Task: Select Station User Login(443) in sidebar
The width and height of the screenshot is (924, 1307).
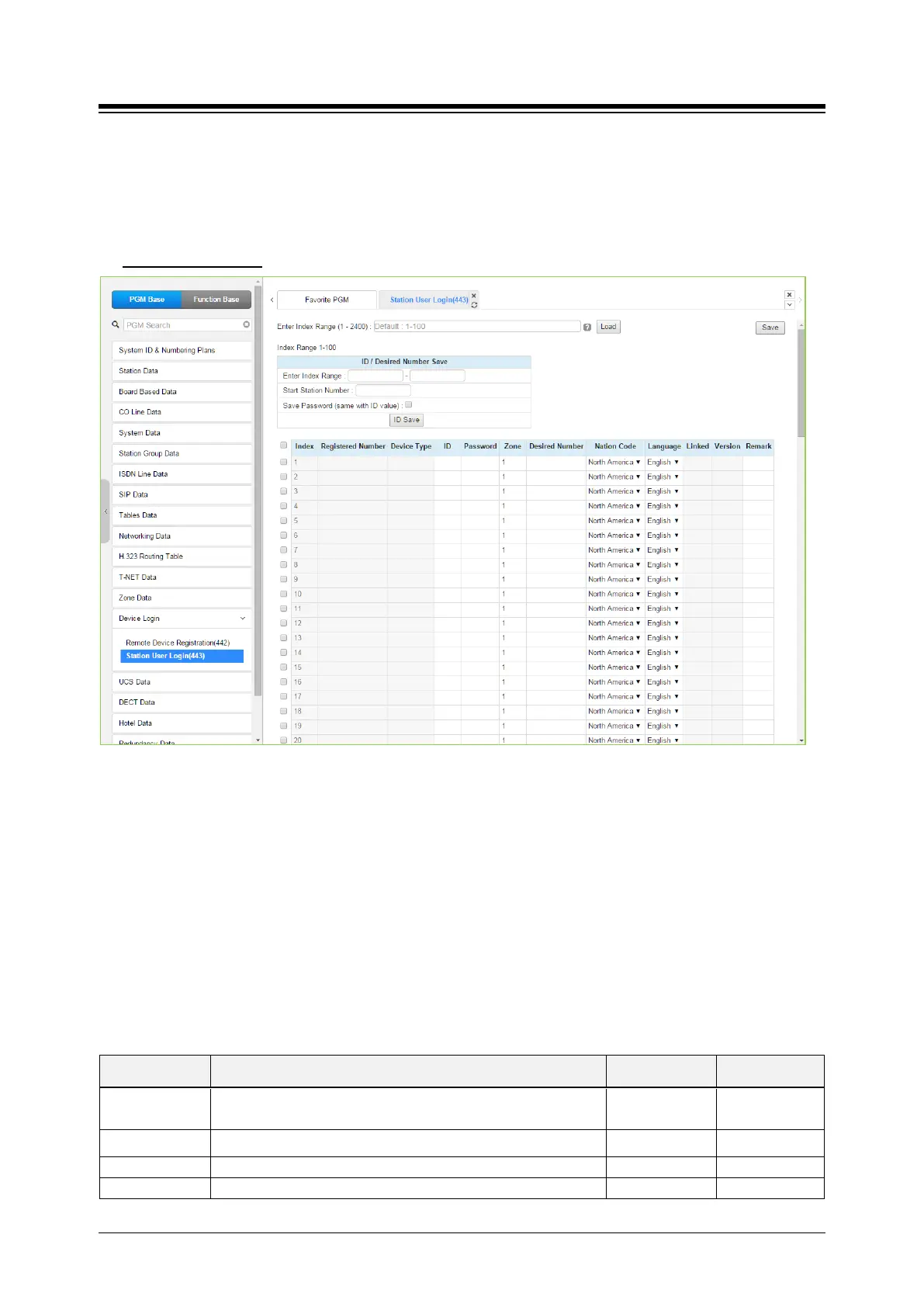Action: 182,656
